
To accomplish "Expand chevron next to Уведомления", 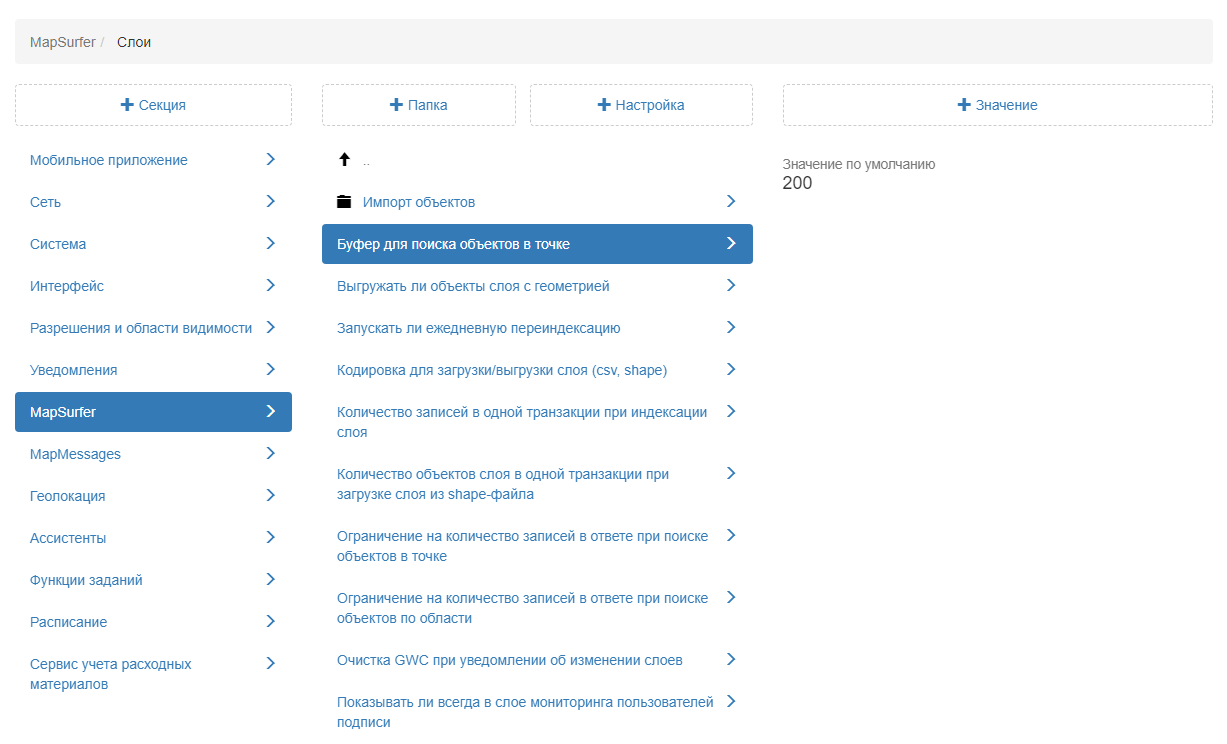I will [270, 369].
